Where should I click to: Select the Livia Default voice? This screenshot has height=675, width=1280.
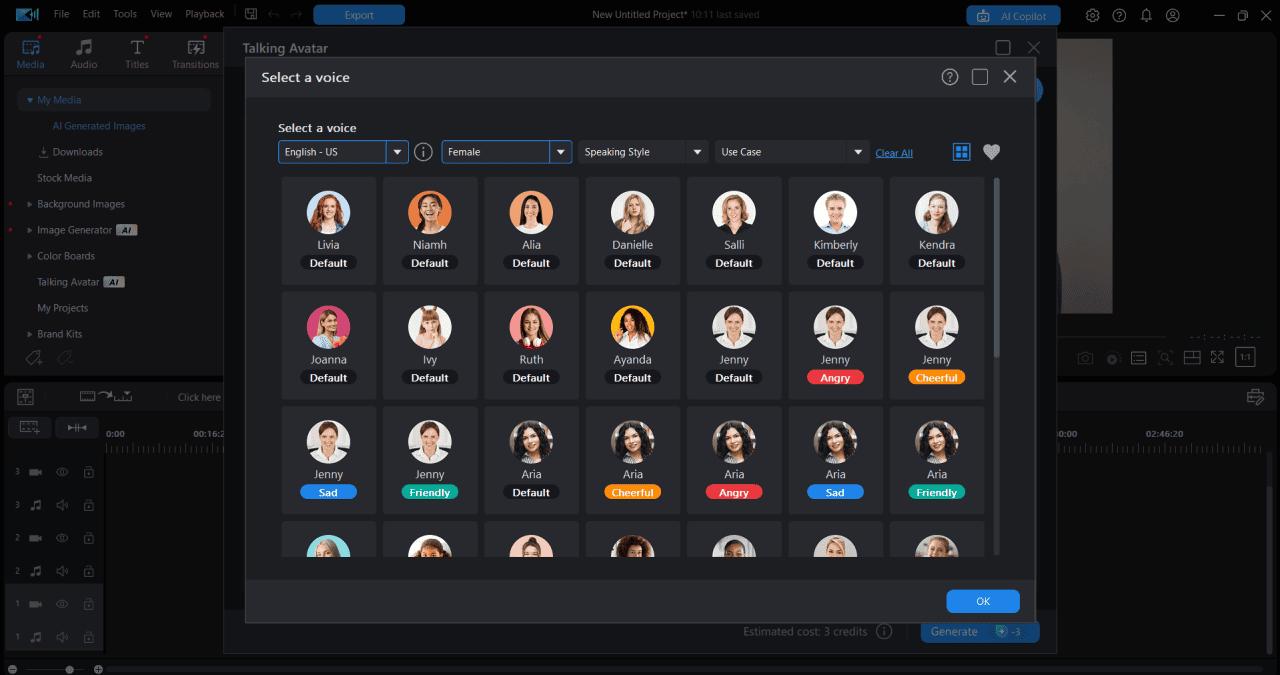pos(328,230)
